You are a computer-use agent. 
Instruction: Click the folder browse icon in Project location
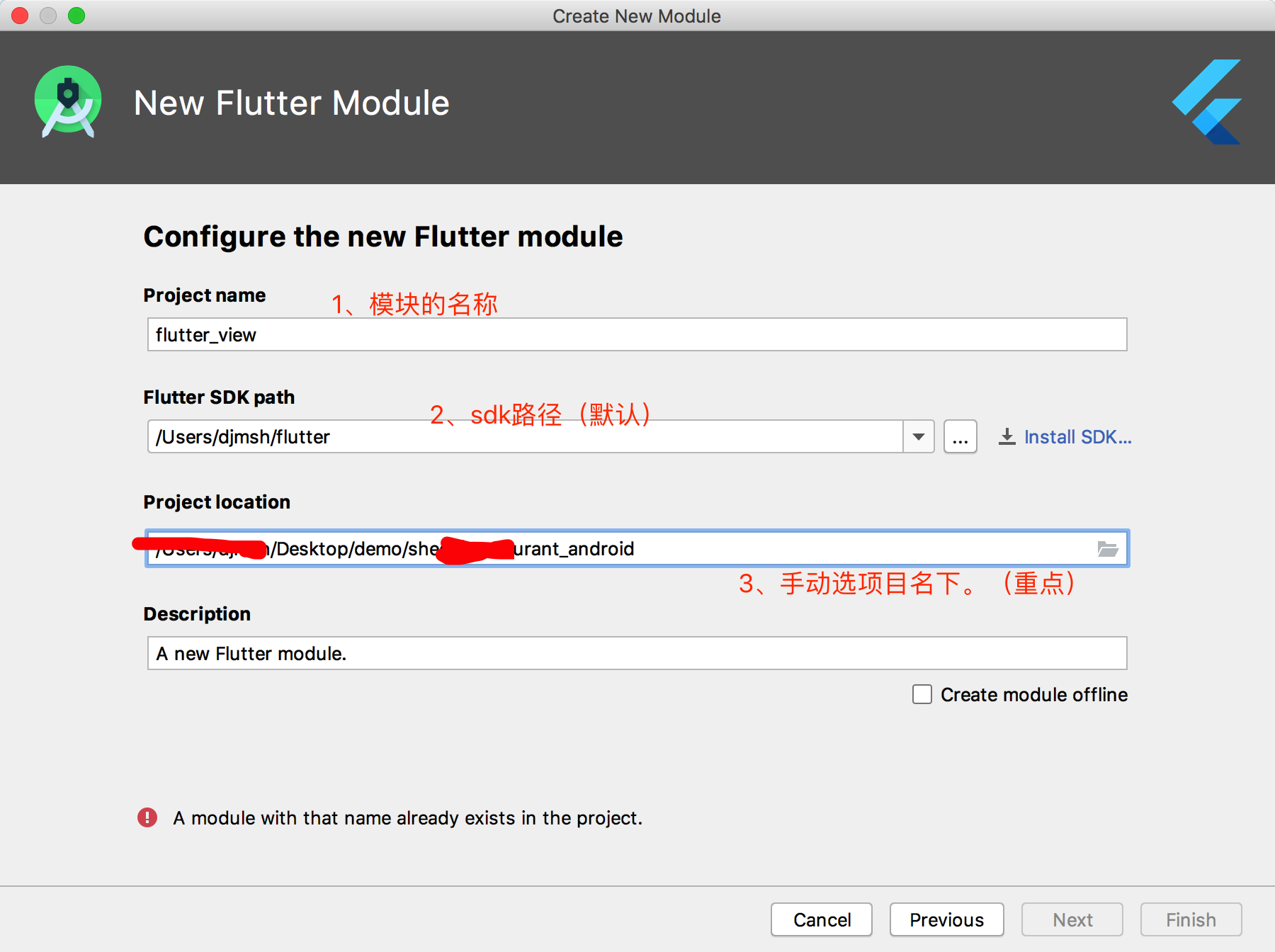coord(1107,548)
